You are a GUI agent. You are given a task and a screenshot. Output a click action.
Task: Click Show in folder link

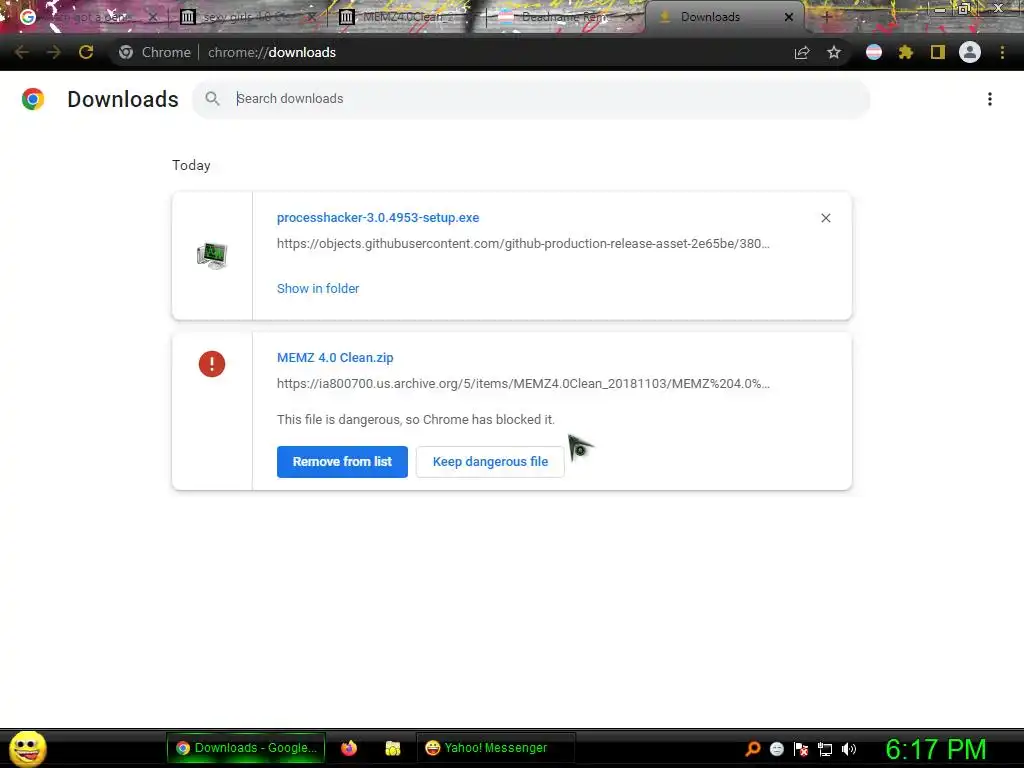coord(318,289)
